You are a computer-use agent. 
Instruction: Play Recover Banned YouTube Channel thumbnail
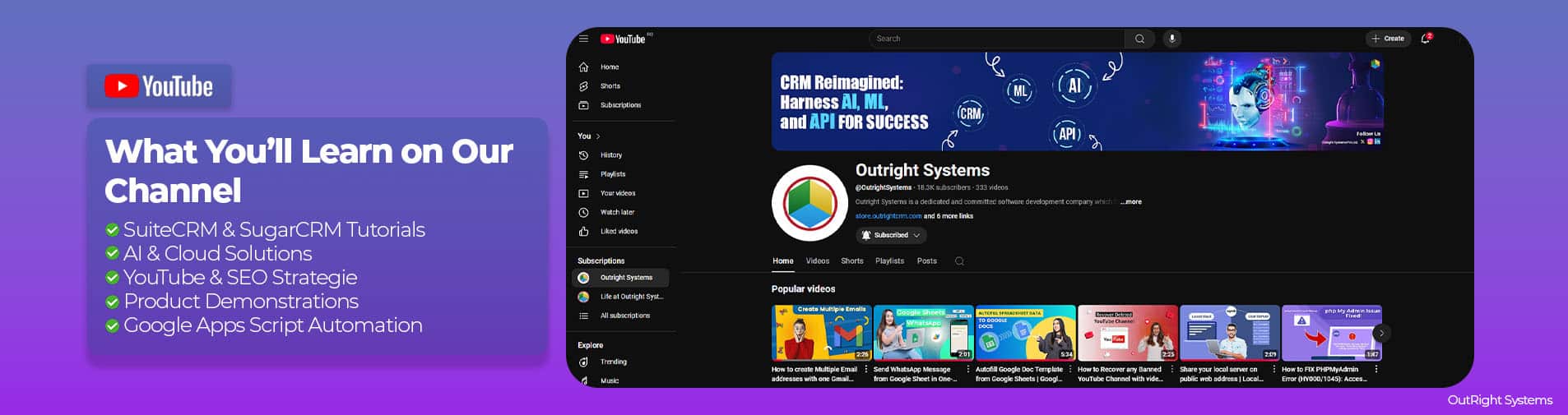pos(1127,333)
